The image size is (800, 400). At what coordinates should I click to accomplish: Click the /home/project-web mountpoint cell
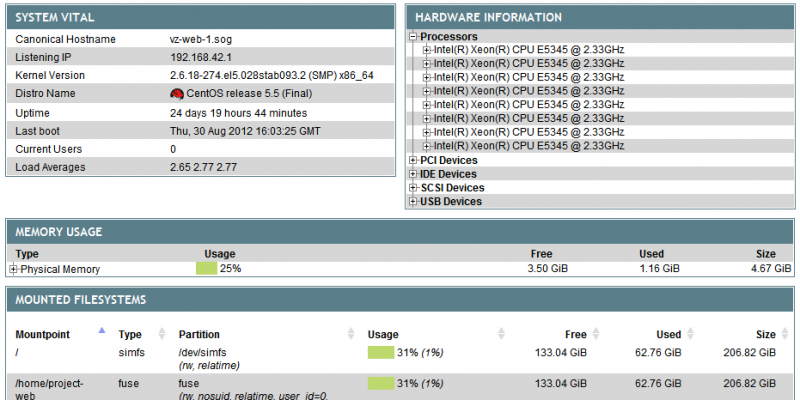click(x=49, y=389)
